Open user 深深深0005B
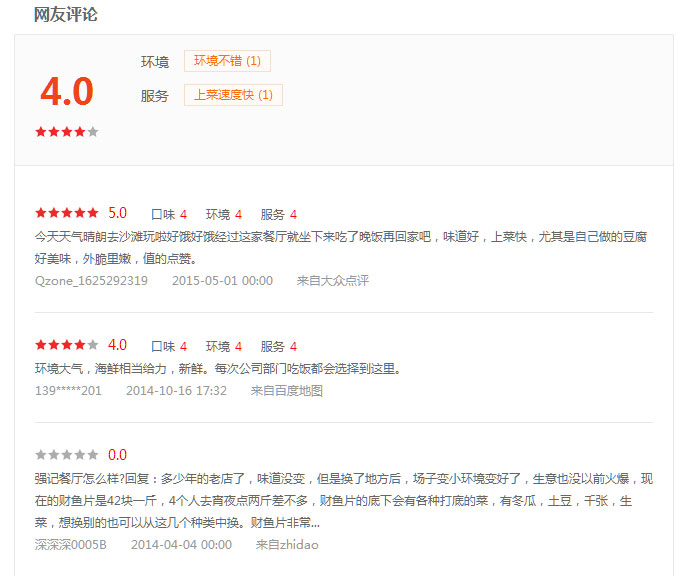The height and width of the screenshot is (576, 688). click(x=71, y=545)
